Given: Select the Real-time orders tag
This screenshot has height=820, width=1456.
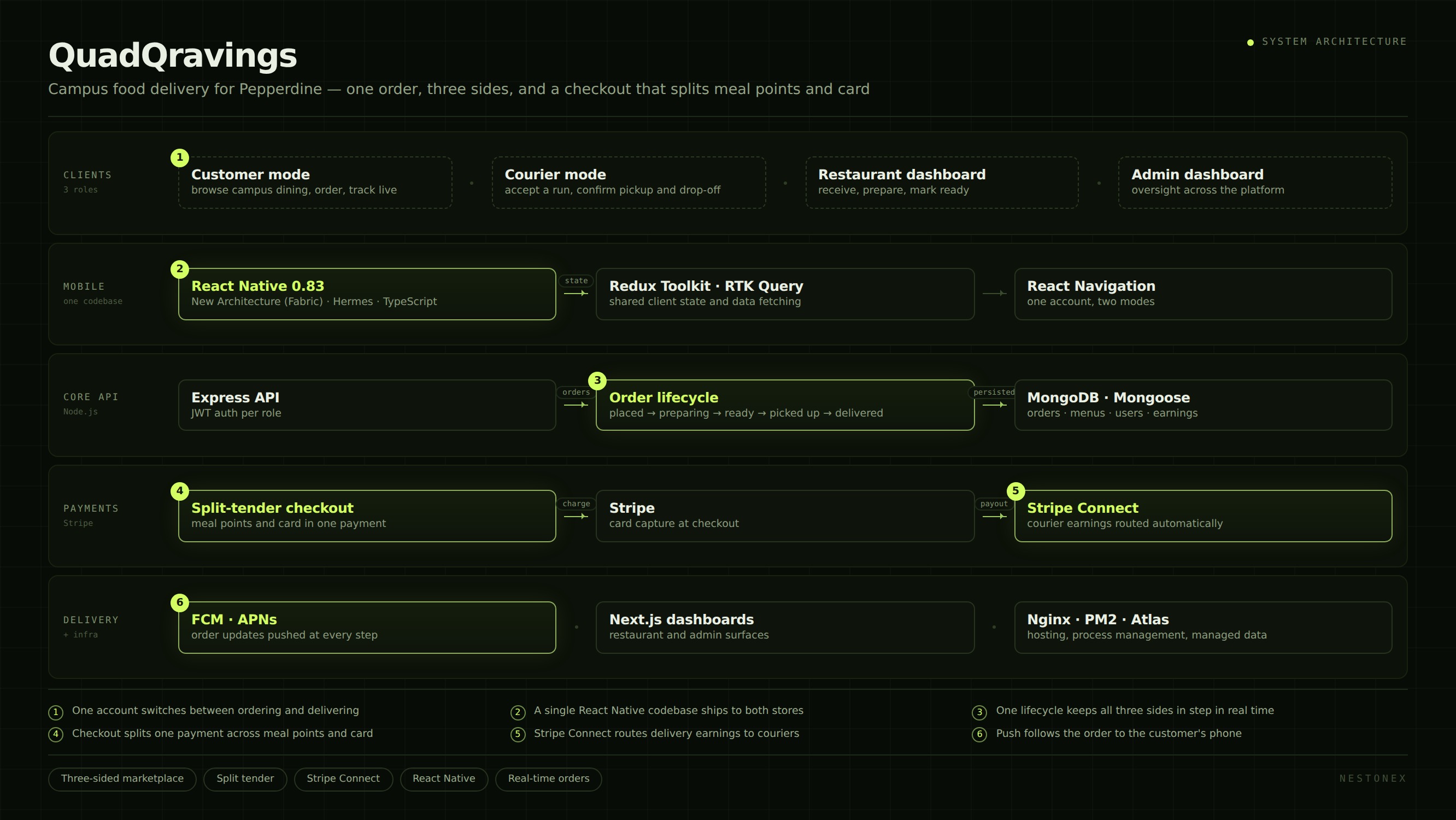Looking at the screenshot, I should 548,778.
